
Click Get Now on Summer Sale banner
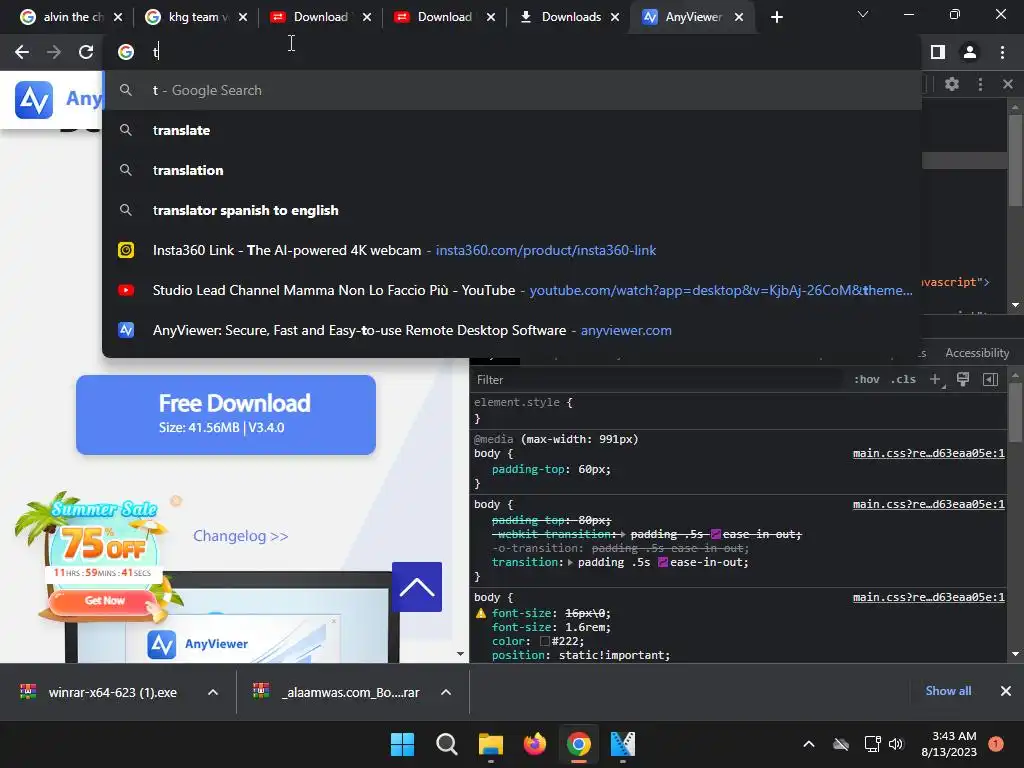pyautogui.click(x=104, y=601)
